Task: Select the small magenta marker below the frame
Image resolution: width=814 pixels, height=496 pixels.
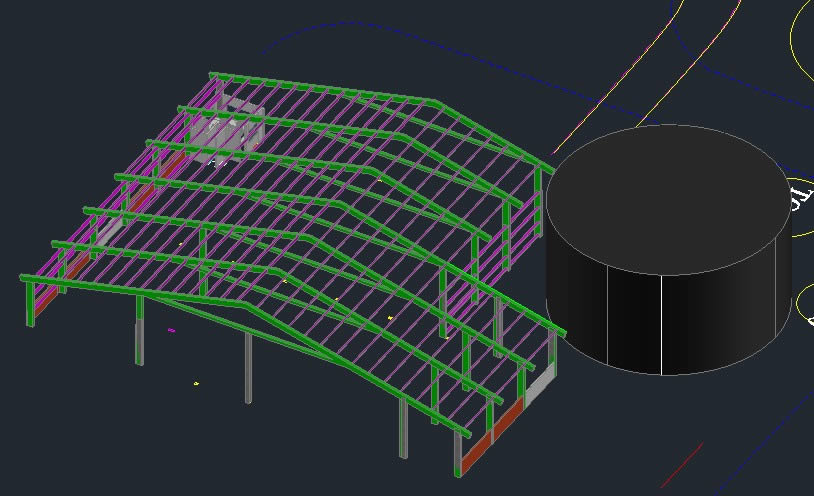Action: (172, 329)
